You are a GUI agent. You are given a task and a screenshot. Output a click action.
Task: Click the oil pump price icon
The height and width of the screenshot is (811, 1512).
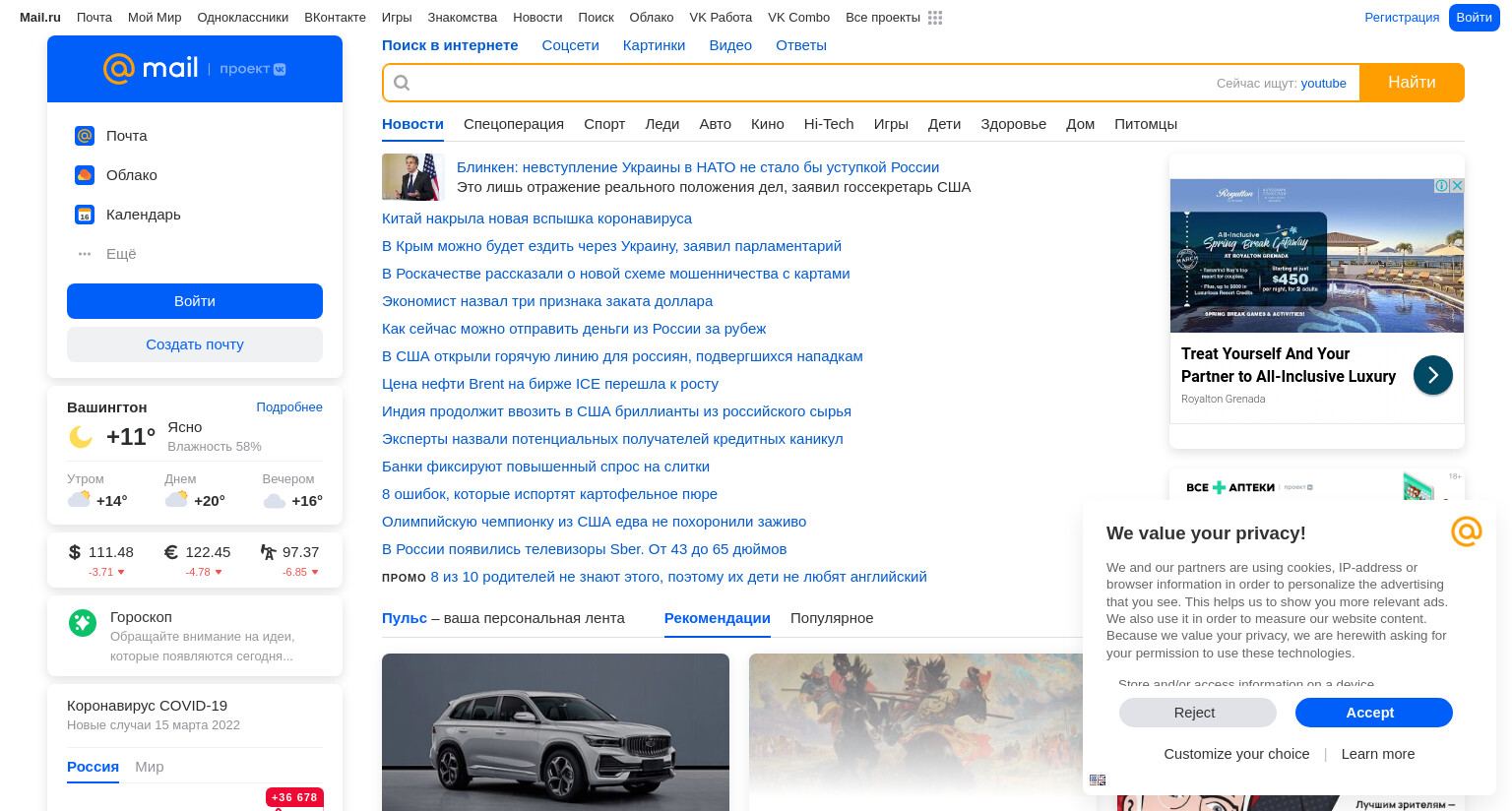[x=268, y=552]
